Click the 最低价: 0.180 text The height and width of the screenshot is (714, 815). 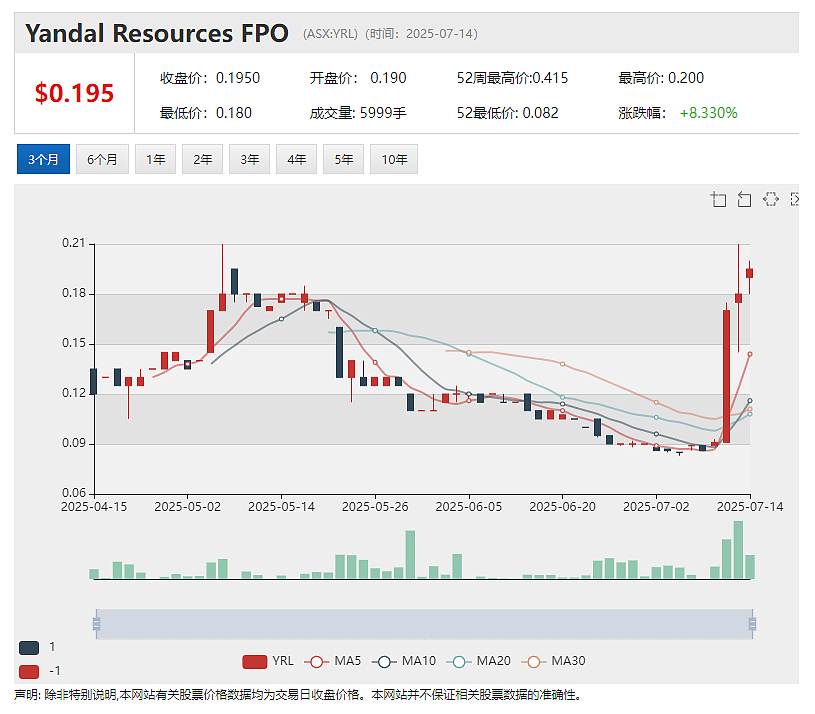(206, 113)
